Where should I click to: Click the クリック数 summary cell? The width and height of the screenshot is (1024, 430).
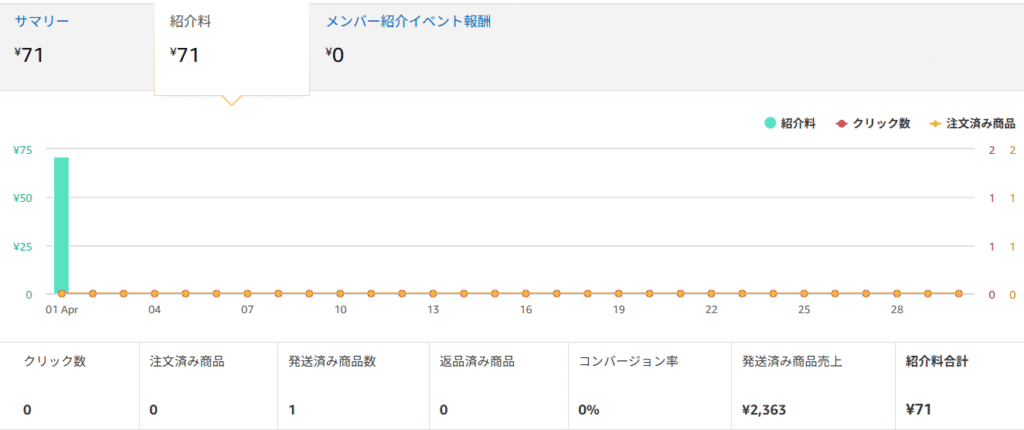tap(70, 386)
